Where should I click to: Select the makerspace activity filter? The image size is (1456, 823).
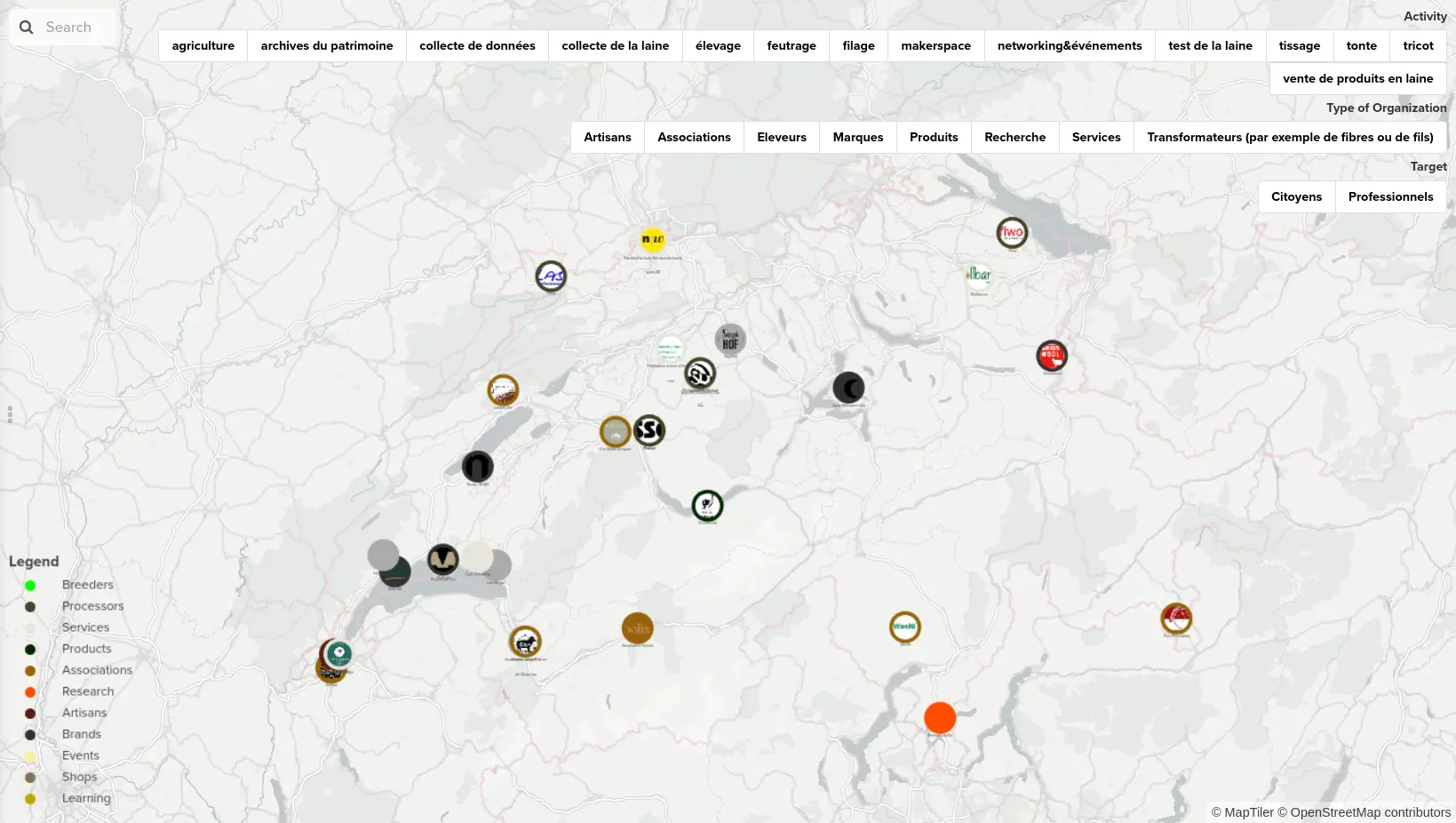click(x=935, y=45)
